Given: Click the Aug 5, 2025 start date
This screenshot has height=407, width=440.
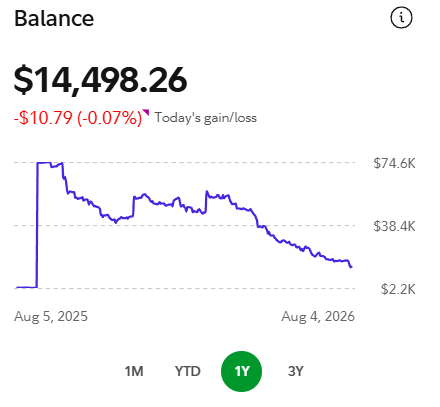Looking at the screenshot, I should click(51, 316).
